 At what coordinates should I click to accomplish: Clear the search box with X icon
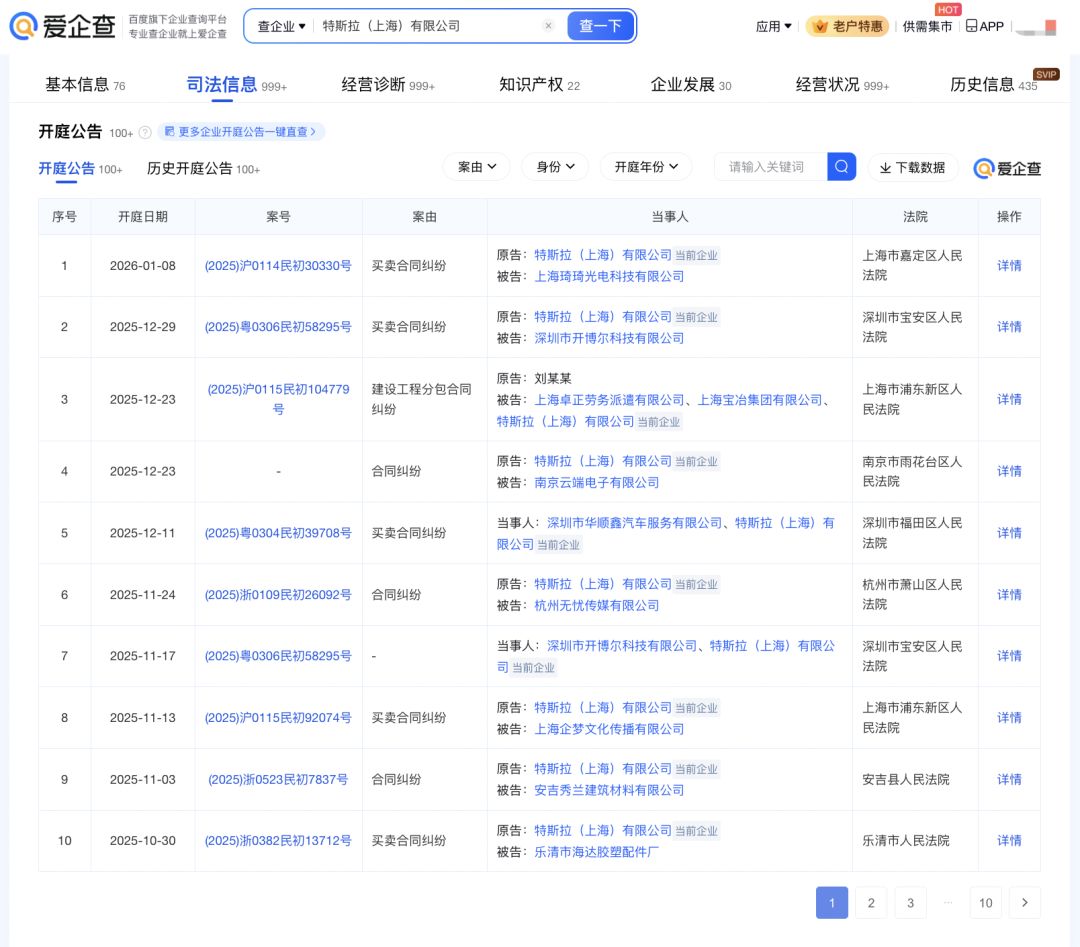pos(548,26)
